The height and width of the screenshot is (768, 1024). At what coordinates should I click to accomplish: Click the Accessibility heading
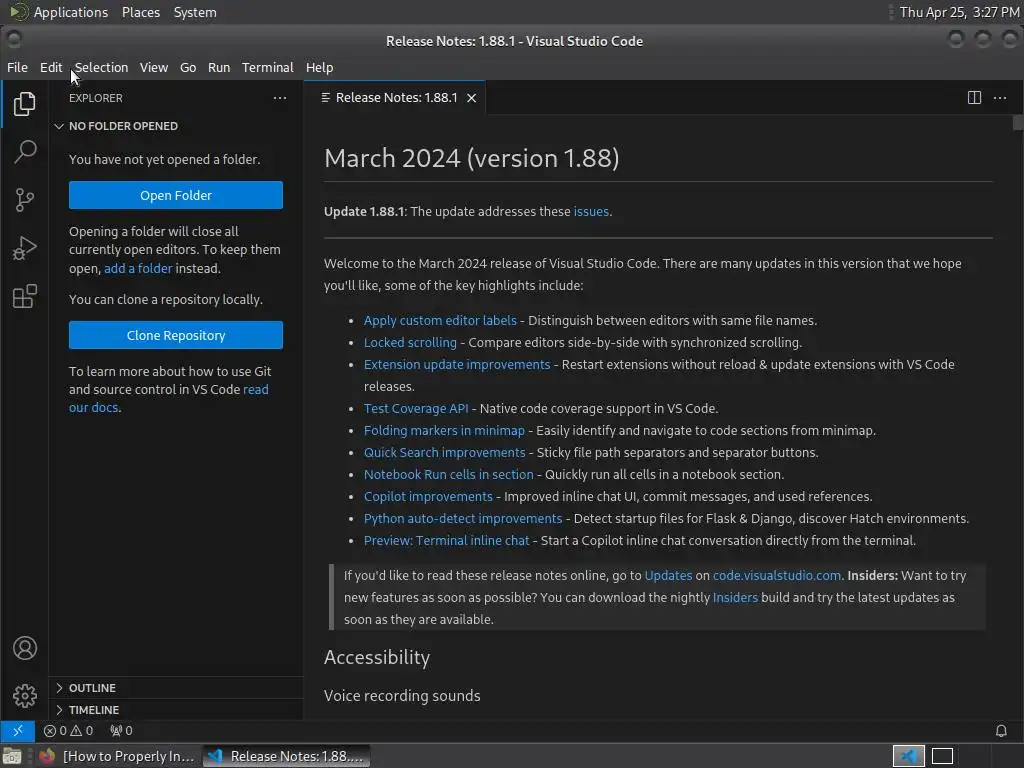tap(377, 658)
